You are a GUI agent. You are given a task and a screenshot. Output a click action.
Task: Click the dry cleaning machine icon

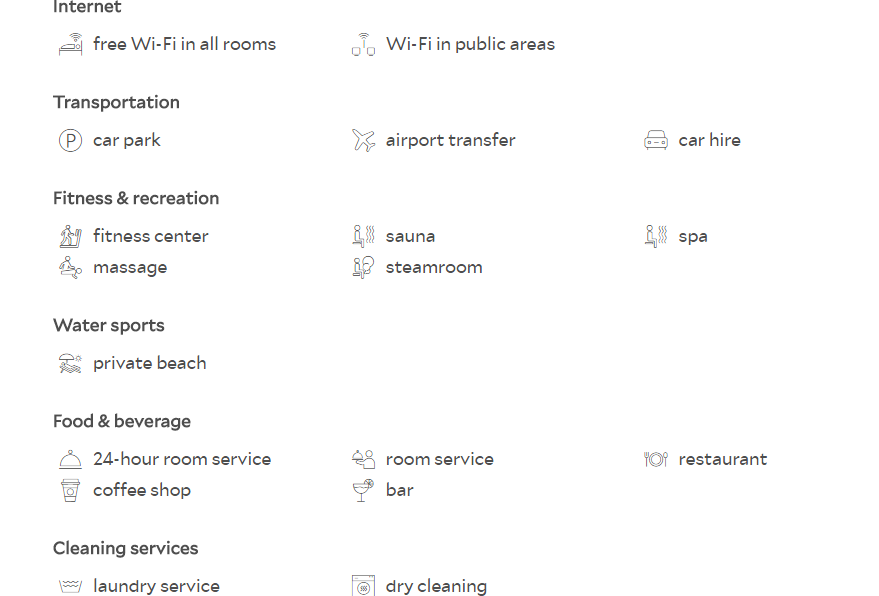coord(363,585)
